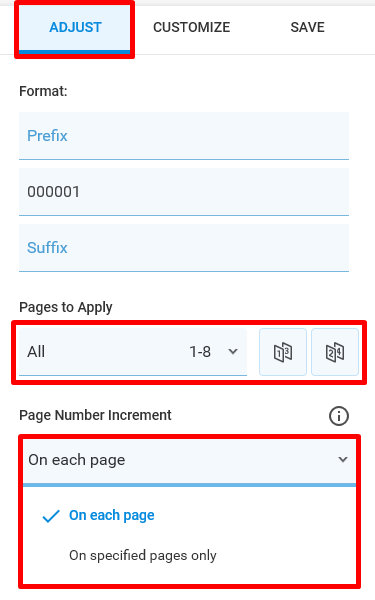Focus the Suffix text field
Image resolution: width=375 pixels, height=600 pixels.
184,248
